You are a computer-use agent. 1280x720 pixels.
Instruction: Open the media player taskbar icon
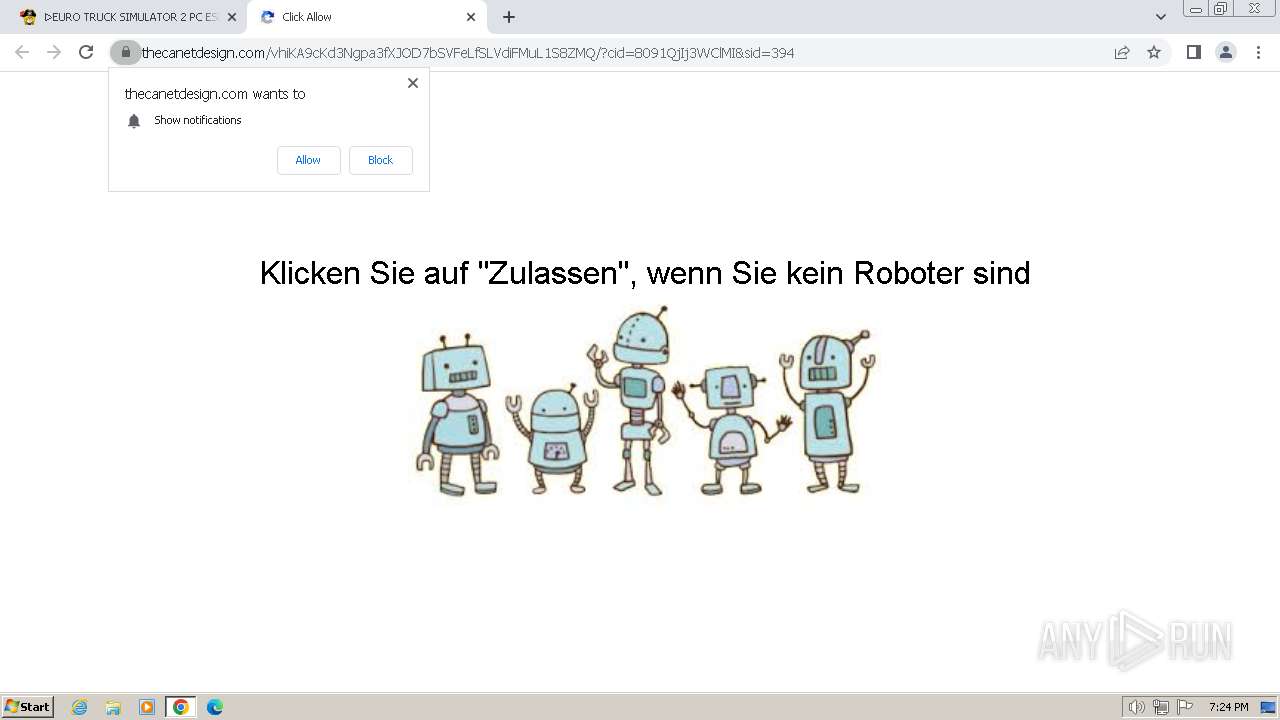[x=147, y=707]
